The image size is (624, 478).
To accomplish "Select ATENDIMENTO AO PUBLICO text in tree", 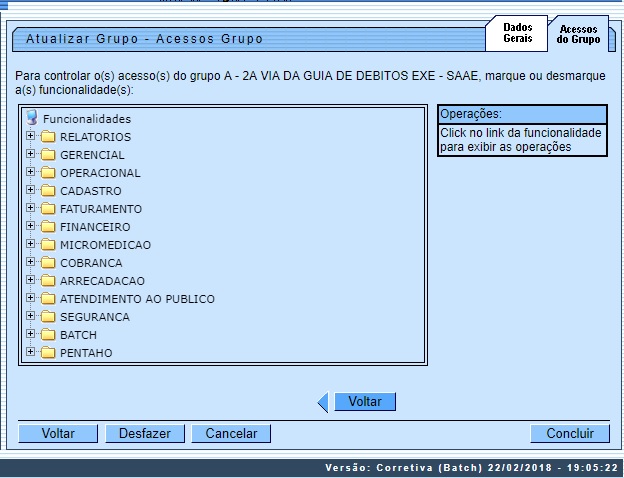I will 137,299.
